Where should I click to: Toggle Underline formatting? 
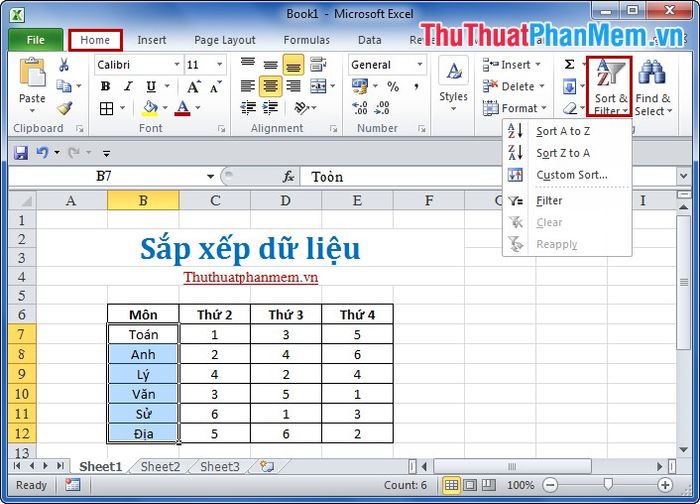[x=151, y=86]
